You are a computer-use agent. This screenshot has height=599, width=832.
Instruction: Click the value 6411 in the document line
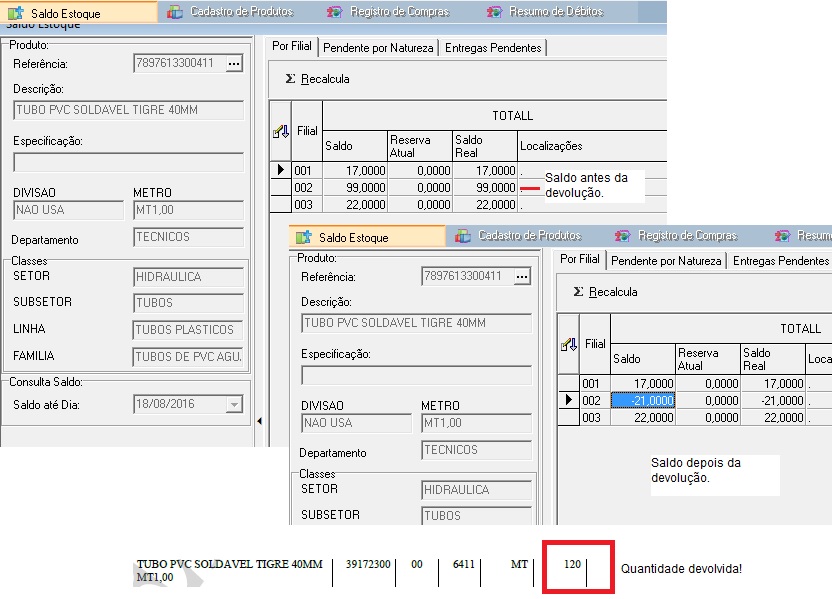point(464,565)
